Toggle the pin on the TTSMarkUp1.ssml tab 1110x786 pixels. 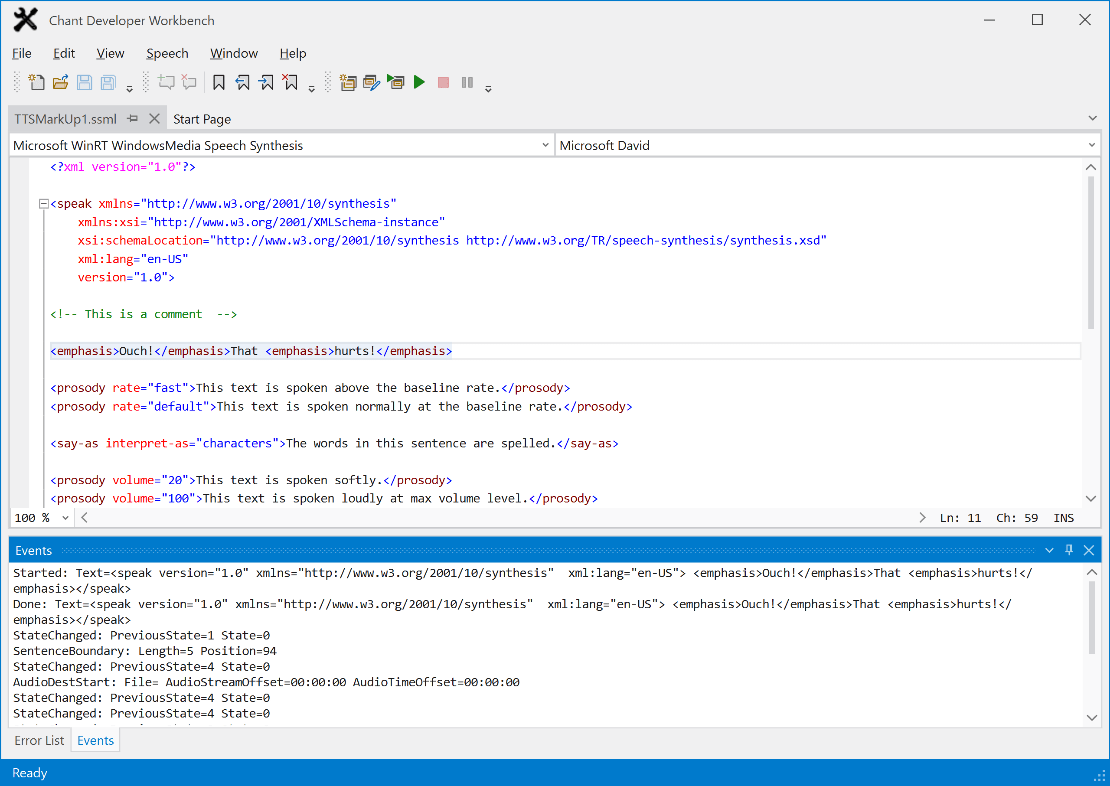coord(132,117)
